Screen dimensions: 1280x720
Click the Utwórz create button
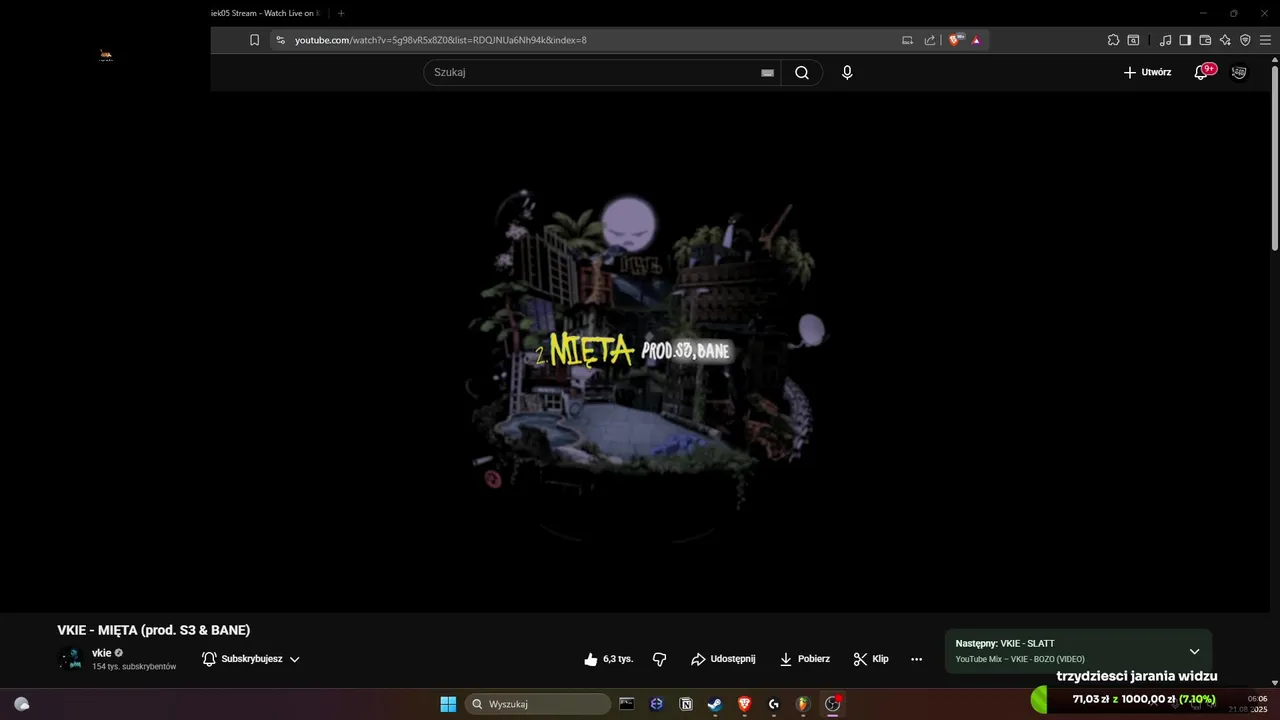(1147, 72)
